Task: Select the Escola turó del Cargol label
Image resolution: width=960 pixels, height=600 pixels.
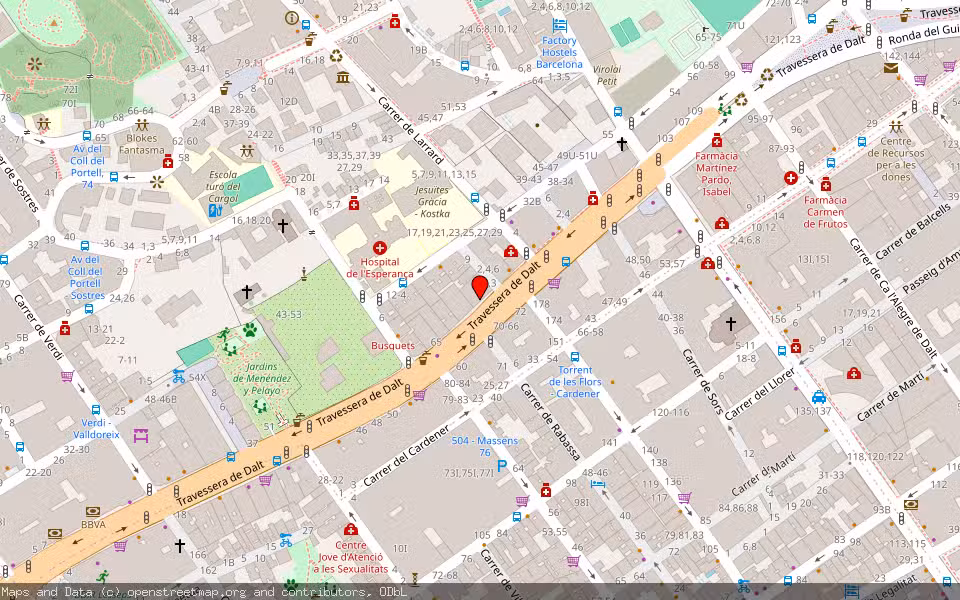Action: point(223,187)
